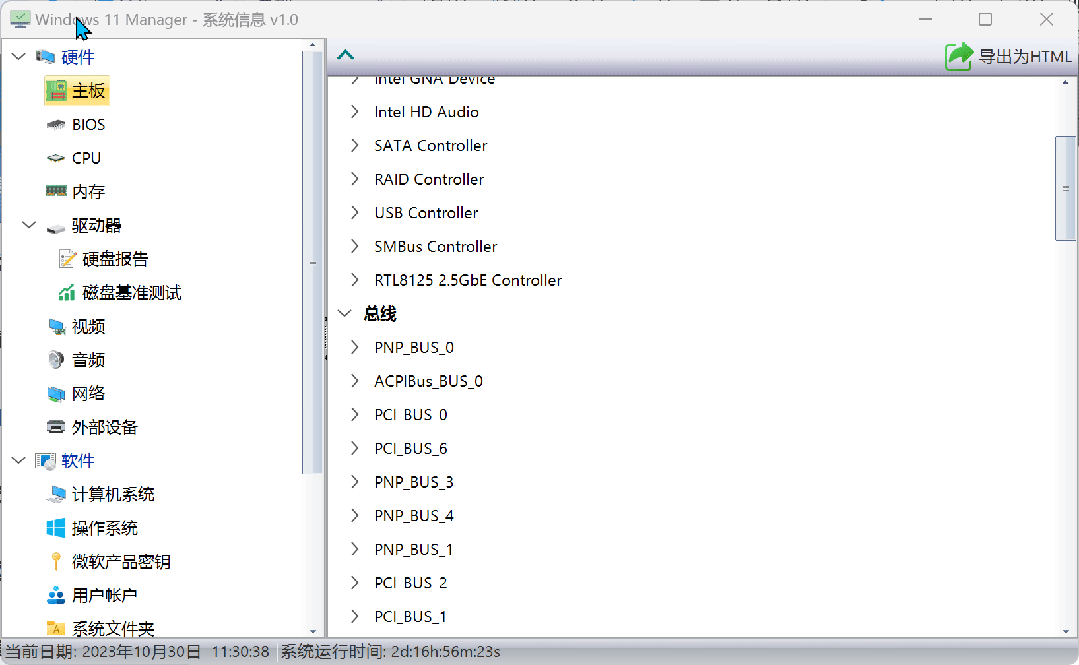Click the CPU icon in sidebar
The image size is (1079, 665).
point(56,158)
